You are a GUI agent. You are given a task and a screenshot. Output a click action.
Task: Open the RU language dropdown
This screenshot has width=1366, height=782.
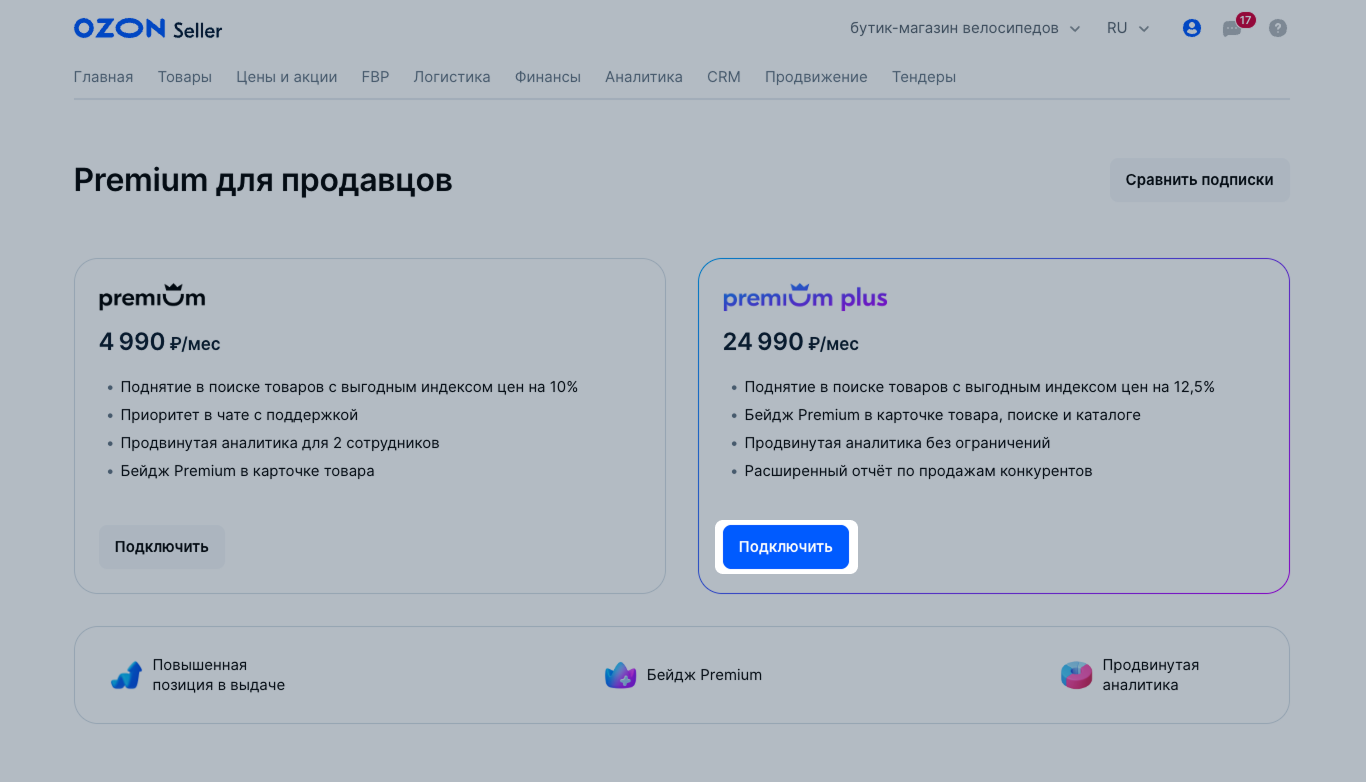[x=1128, y=28]
